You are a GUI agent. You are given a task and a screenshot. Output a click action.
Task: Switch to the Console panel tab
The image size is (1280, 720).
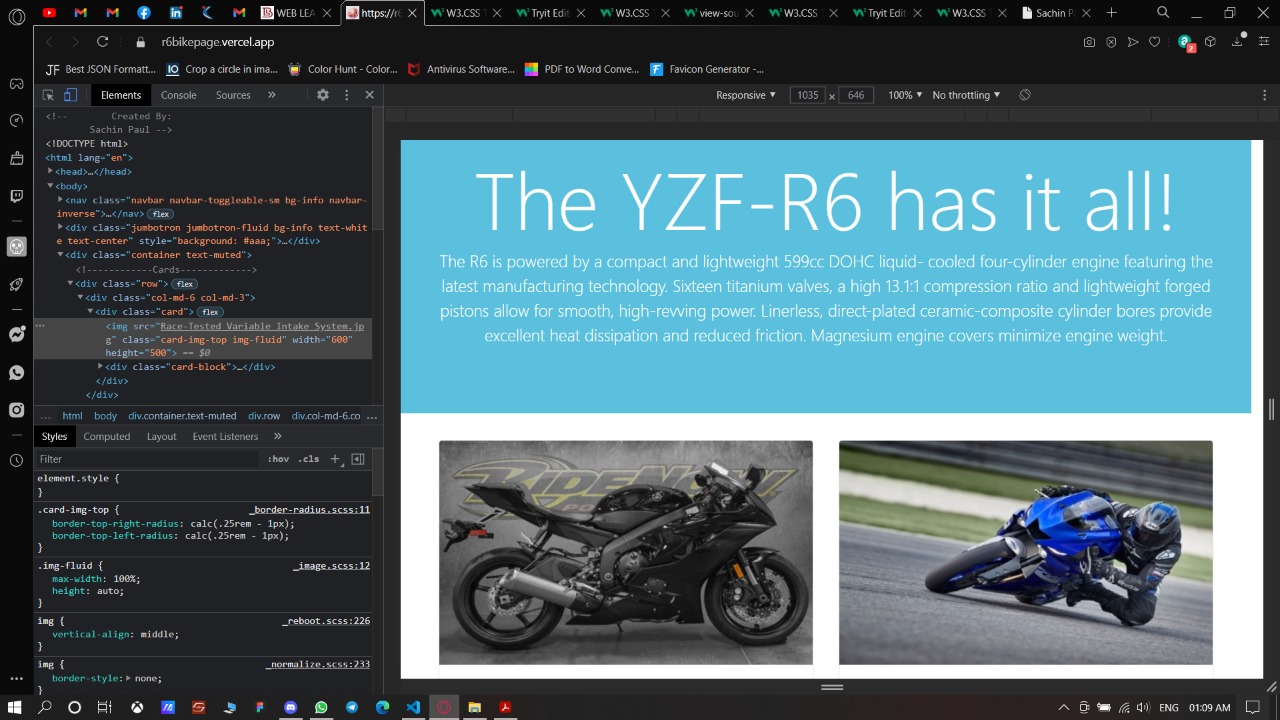[179, 95]
